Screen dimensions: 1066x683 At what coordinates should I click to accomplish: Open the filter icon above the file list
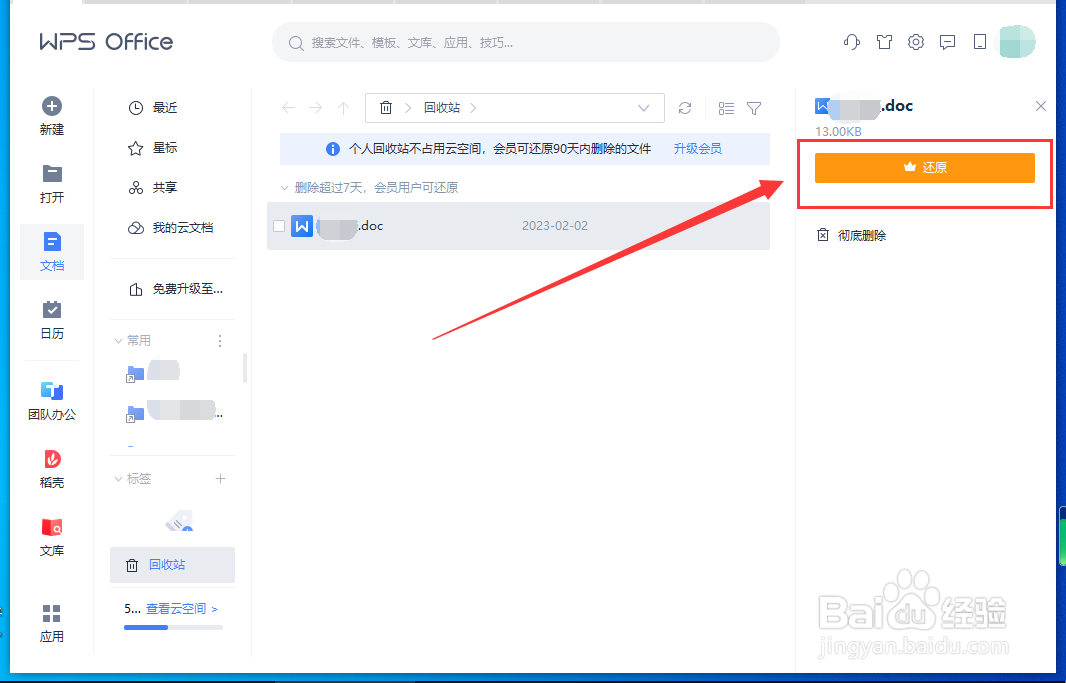(x=754, y=107)
